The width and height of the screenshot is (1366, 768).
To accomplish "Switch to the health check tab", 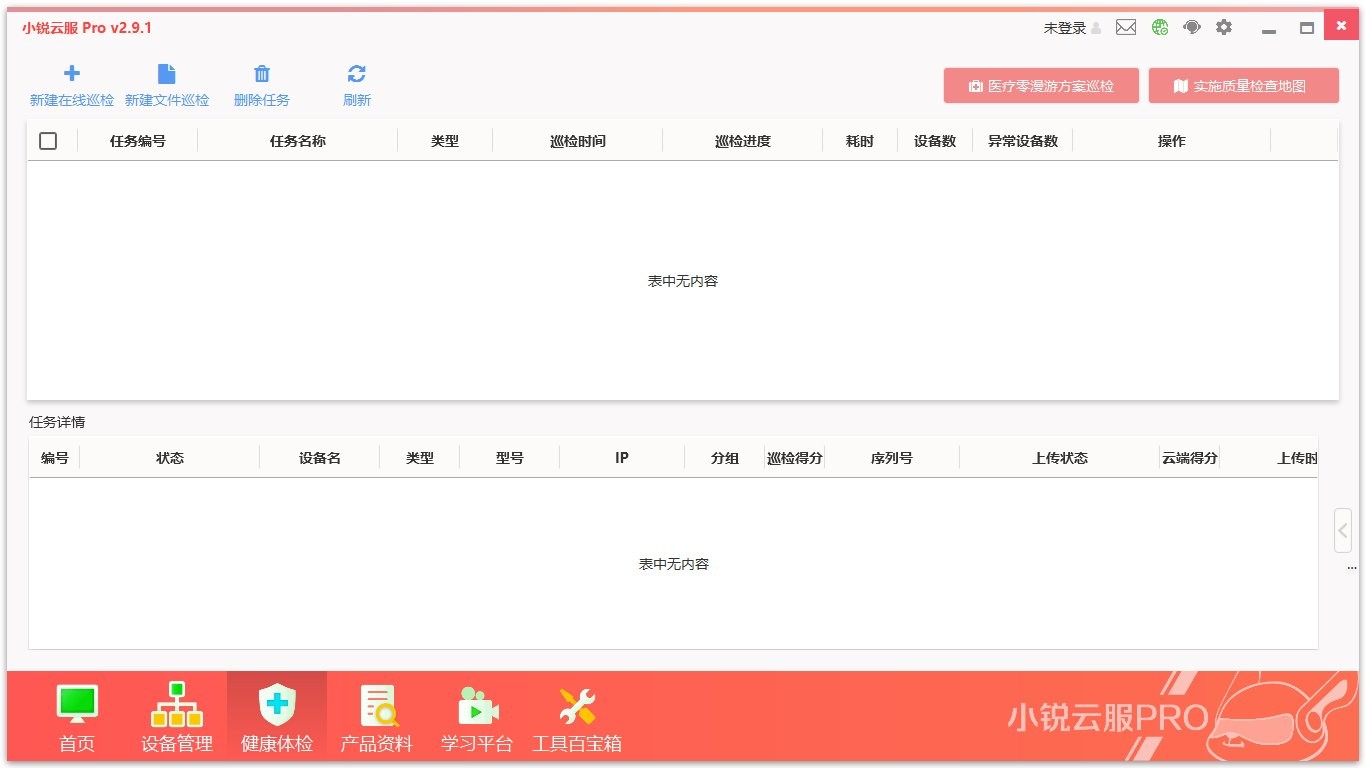I will 276,714.
